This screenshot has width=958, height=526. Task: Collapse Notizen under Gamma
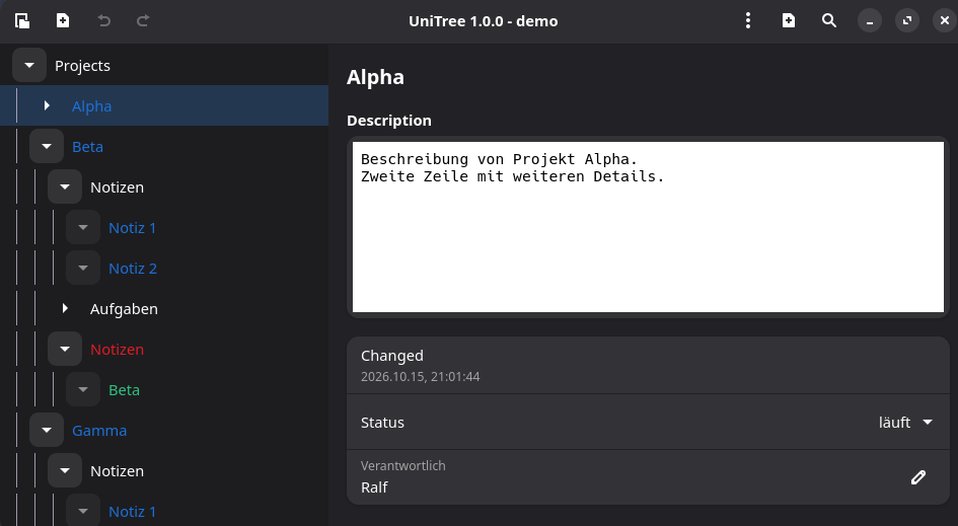pyautogui.click(x=65, y=471)
